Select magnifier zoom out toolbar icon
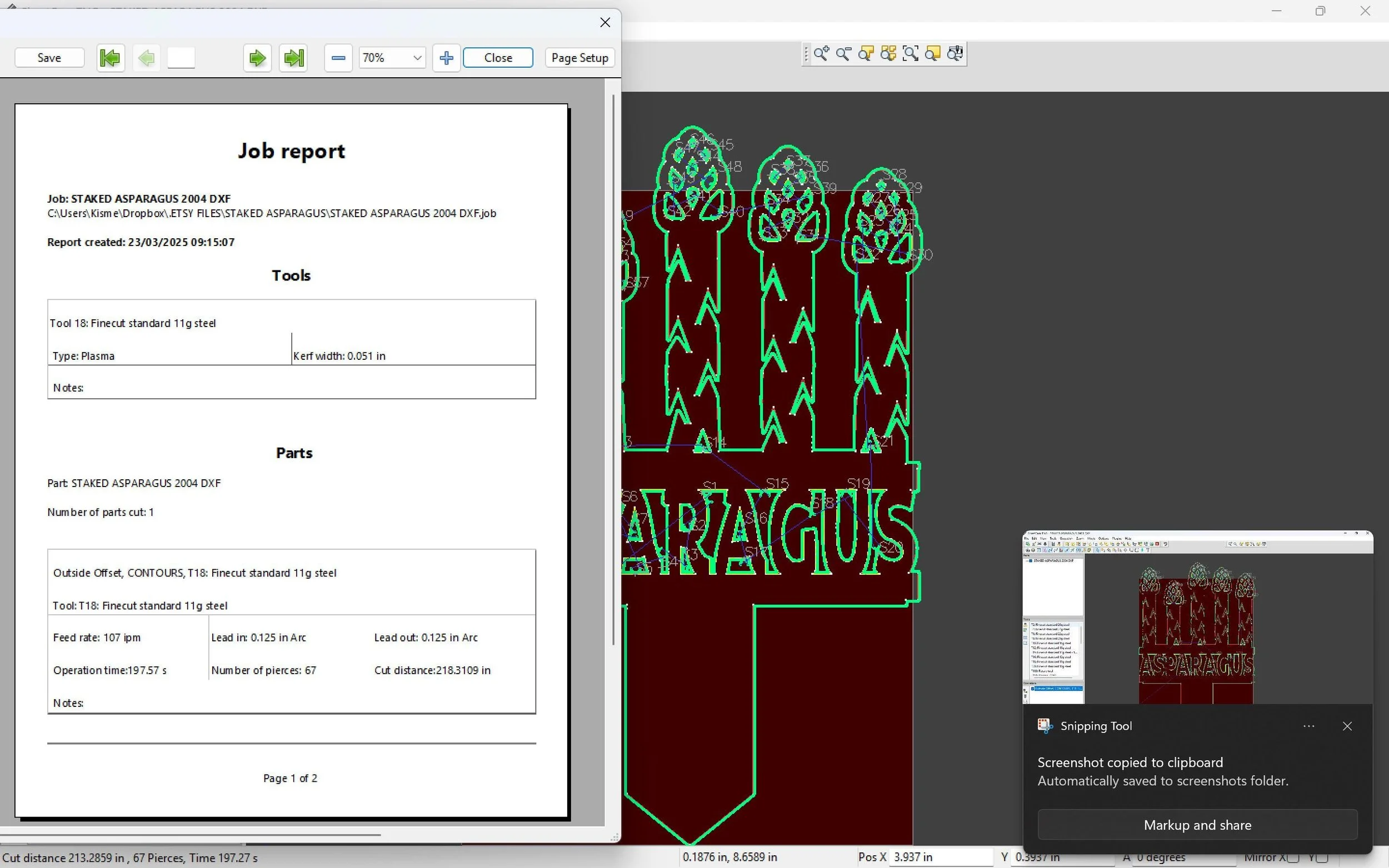 (843, 54)
